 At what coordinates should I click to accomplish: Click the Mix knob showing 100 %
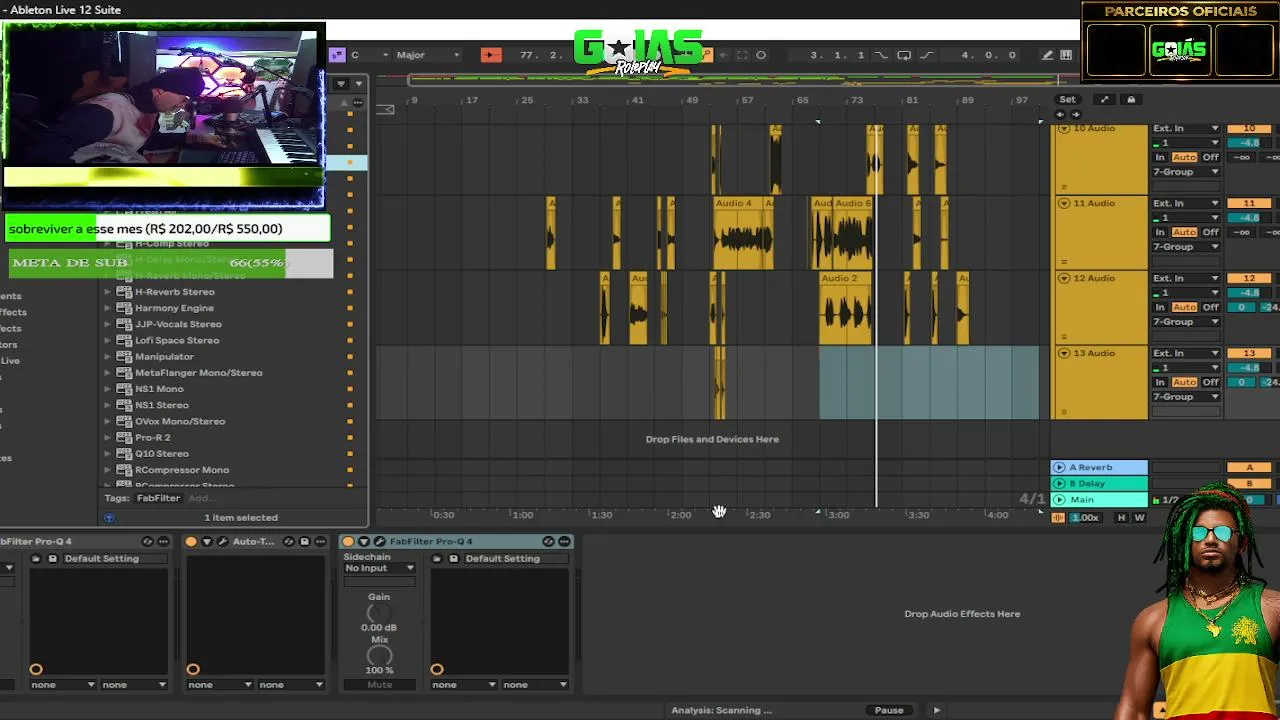(379, 656)
